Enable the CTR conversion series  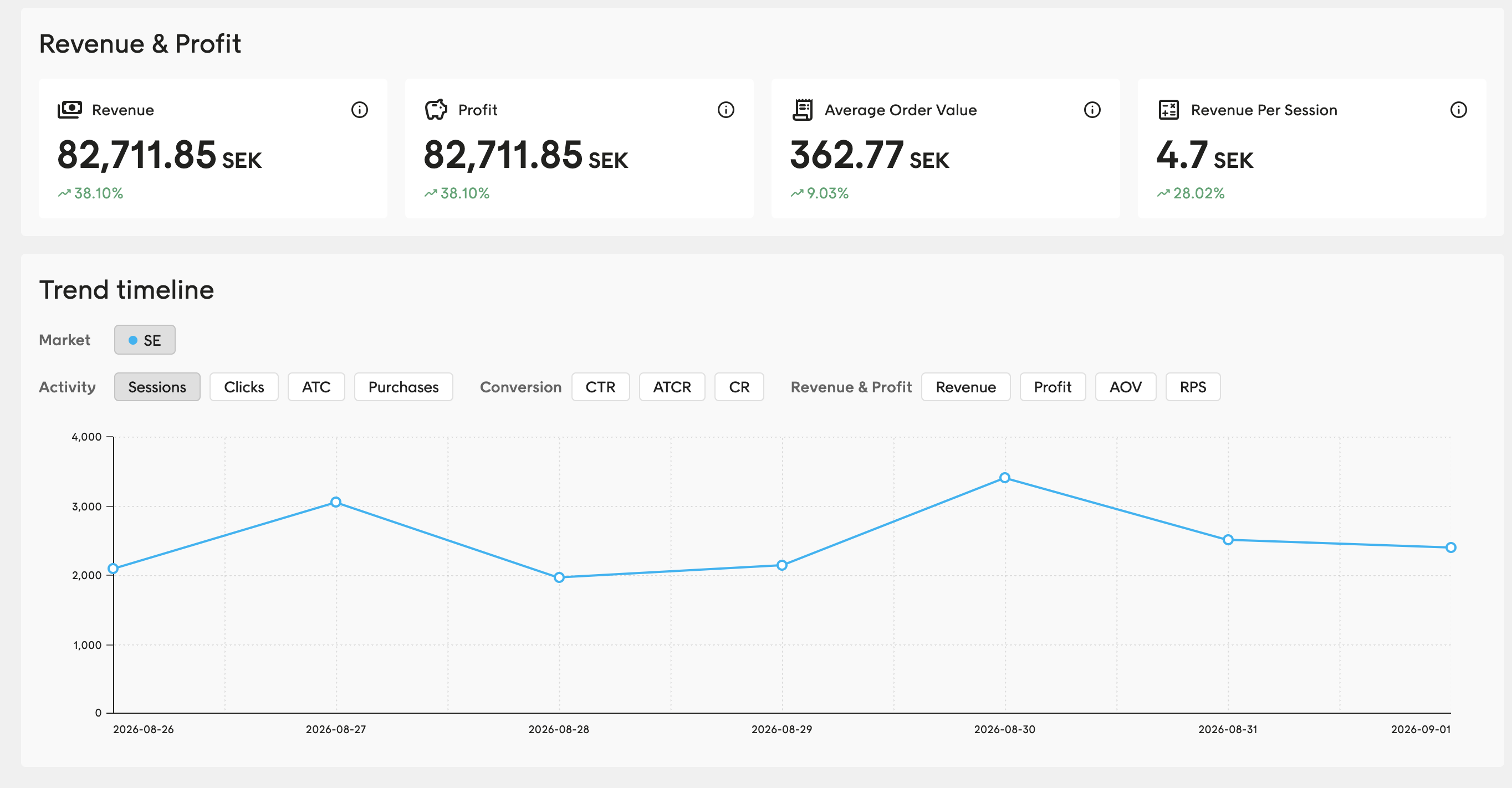[600, 387]
